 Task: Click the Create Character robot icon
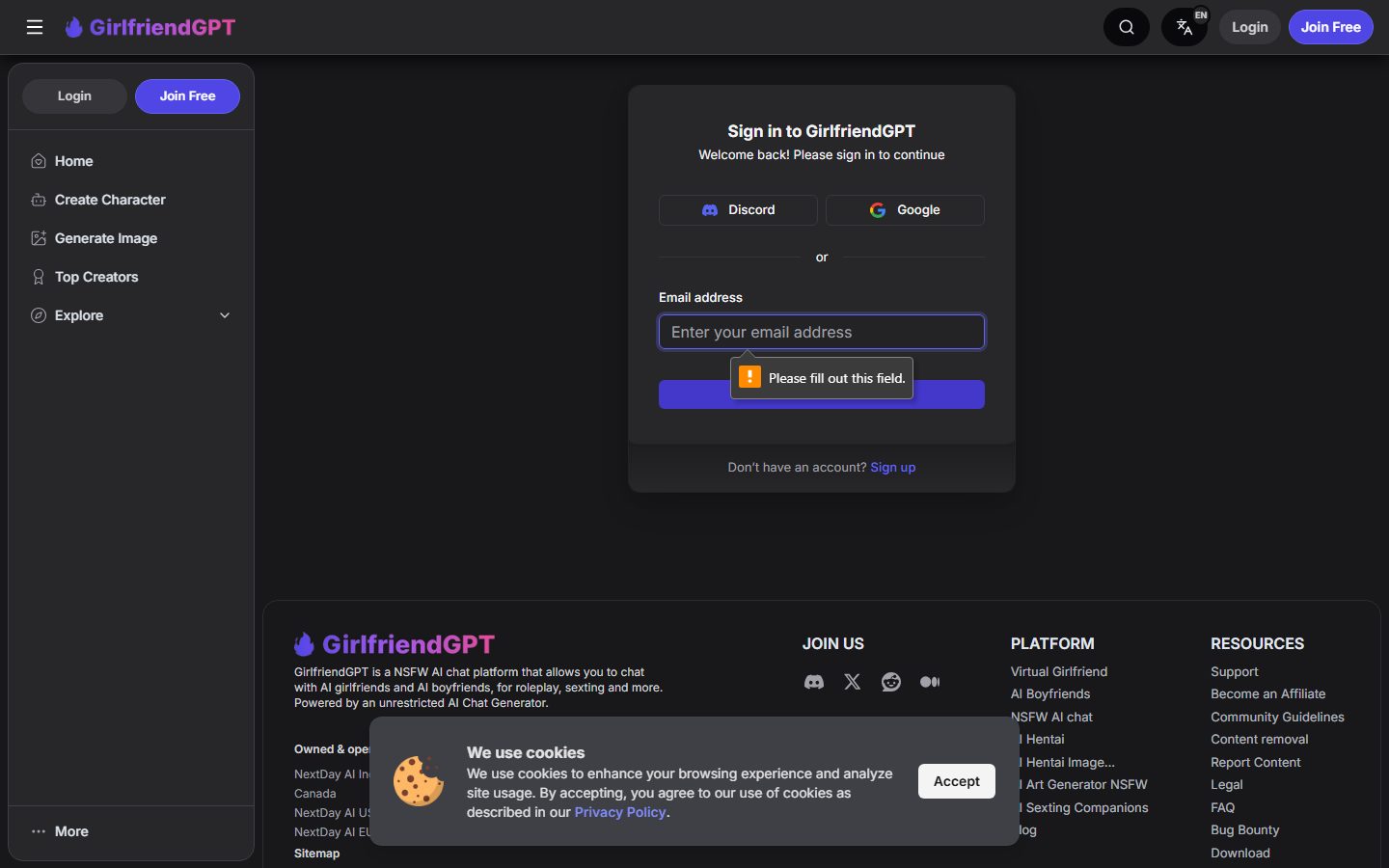click(39, 200)
